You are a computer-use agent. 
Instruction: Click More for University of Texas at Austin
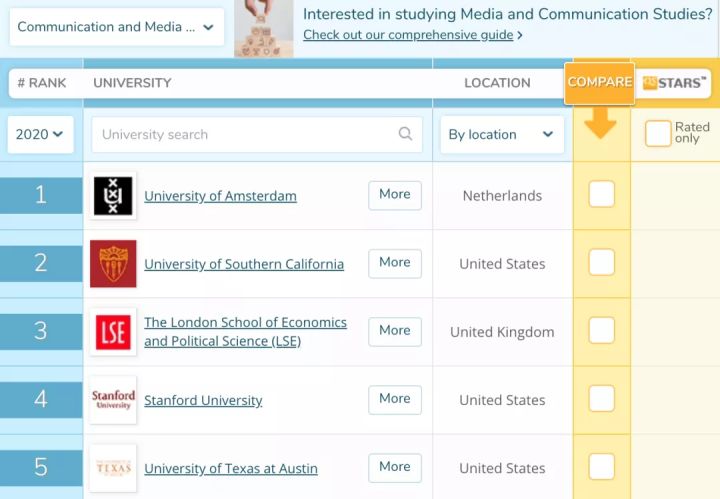point(395,467)
